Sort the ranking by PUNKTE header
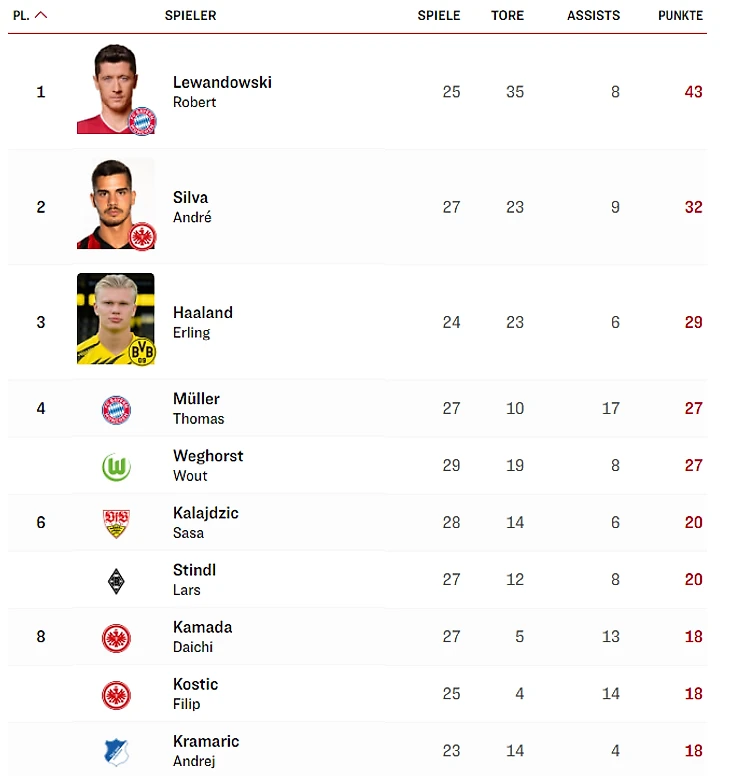 680,16
